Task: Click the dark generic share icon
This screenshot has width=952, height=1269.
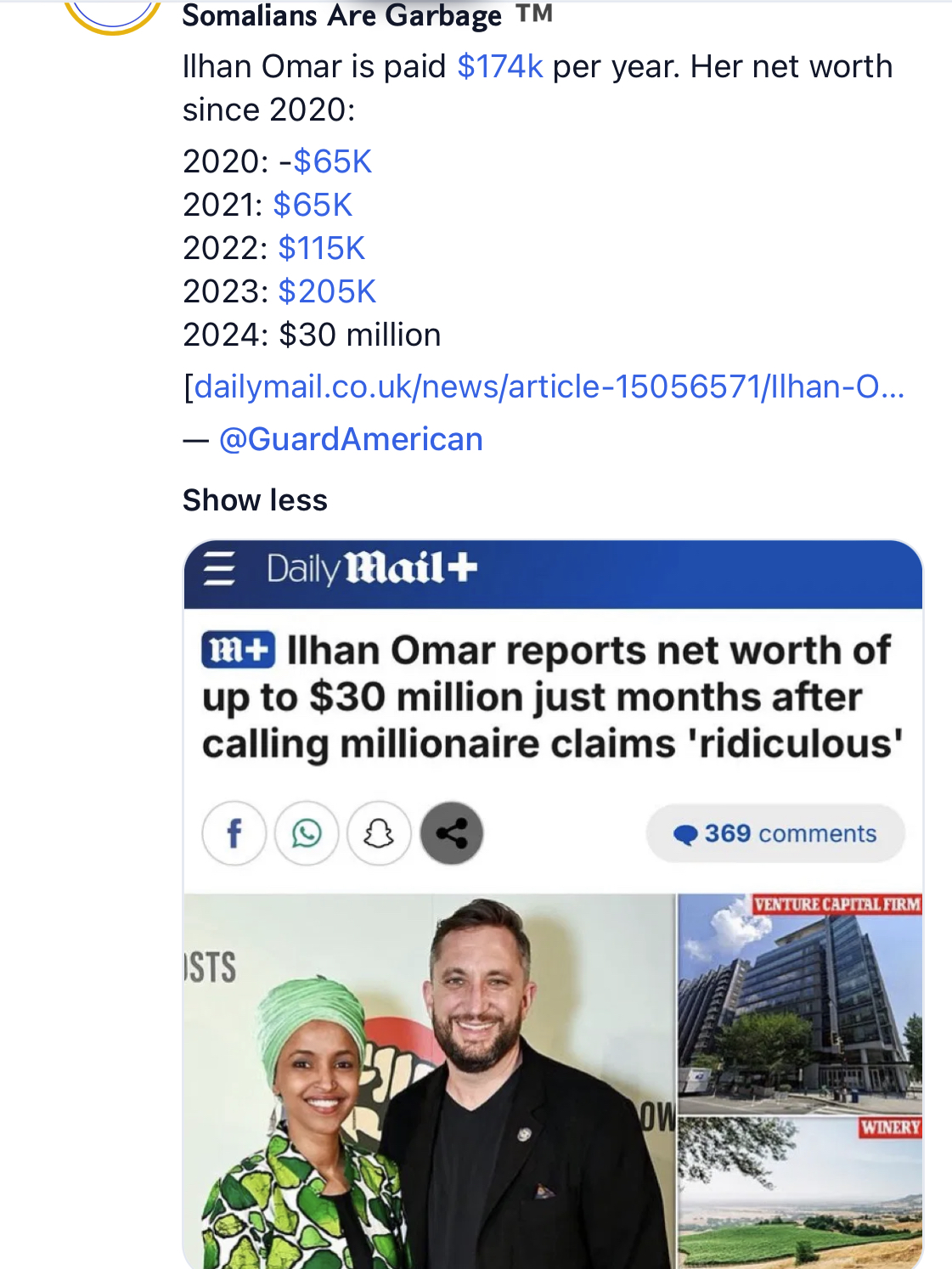Action: (x=452, y=833)
